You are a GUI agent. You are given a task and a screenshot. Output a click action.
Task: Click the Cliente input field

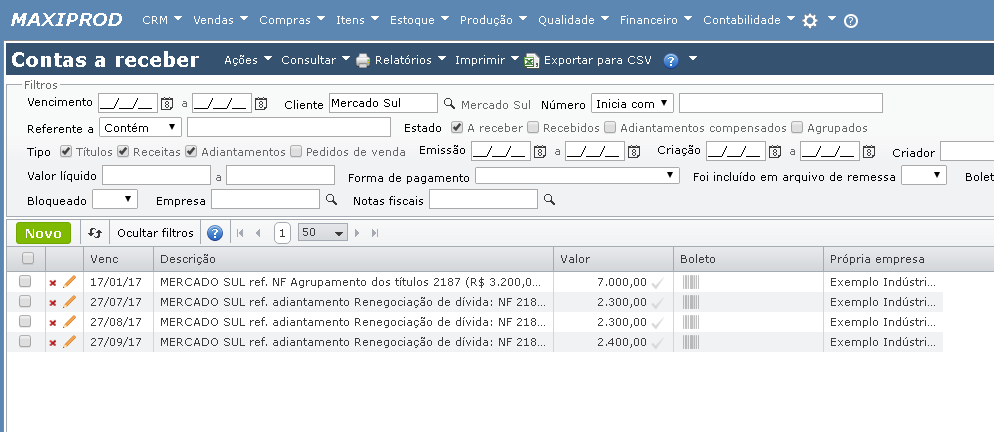pyautogui.click(x=383, y=103)
